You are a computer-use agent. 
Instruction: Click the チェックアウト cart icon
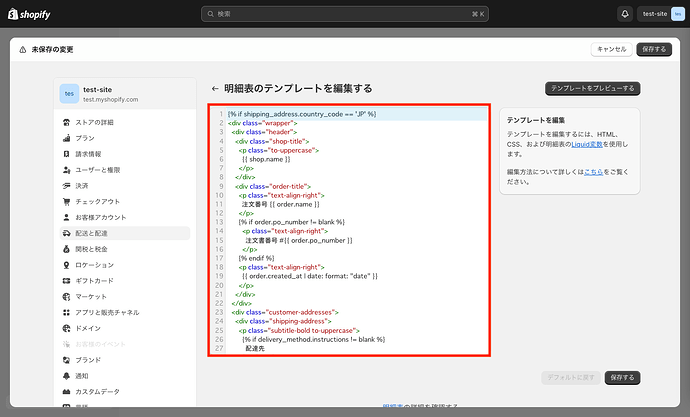click(66, 201)
